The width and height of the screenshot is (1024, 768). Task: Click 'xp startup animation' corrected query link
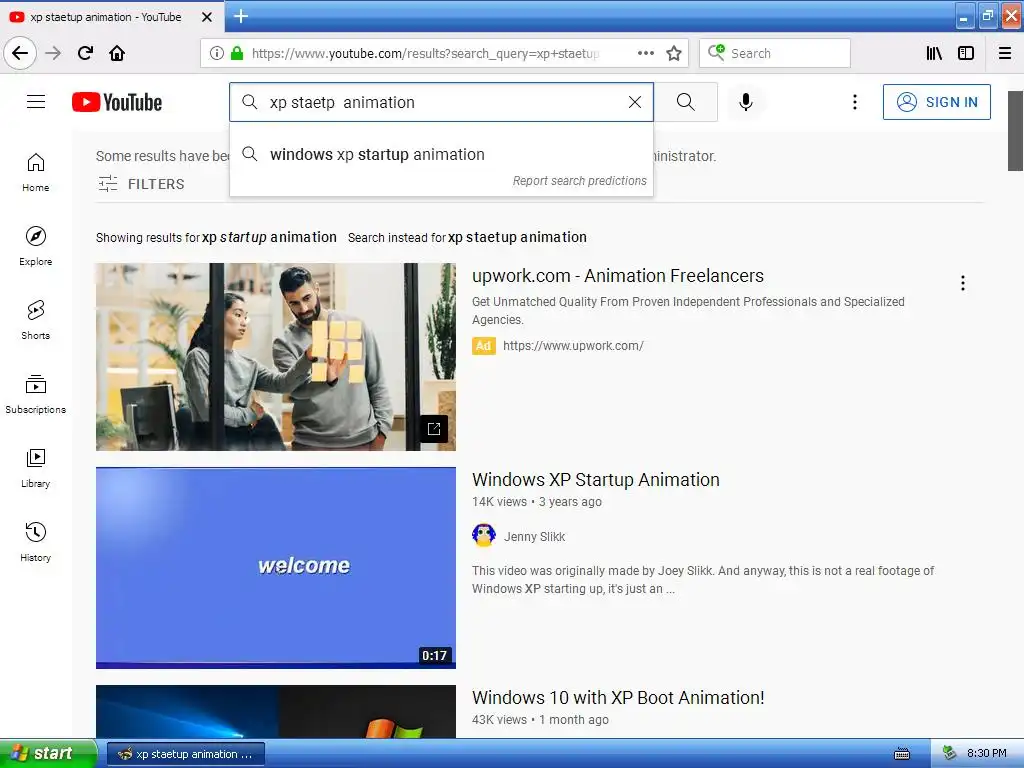tap(269, 237)
